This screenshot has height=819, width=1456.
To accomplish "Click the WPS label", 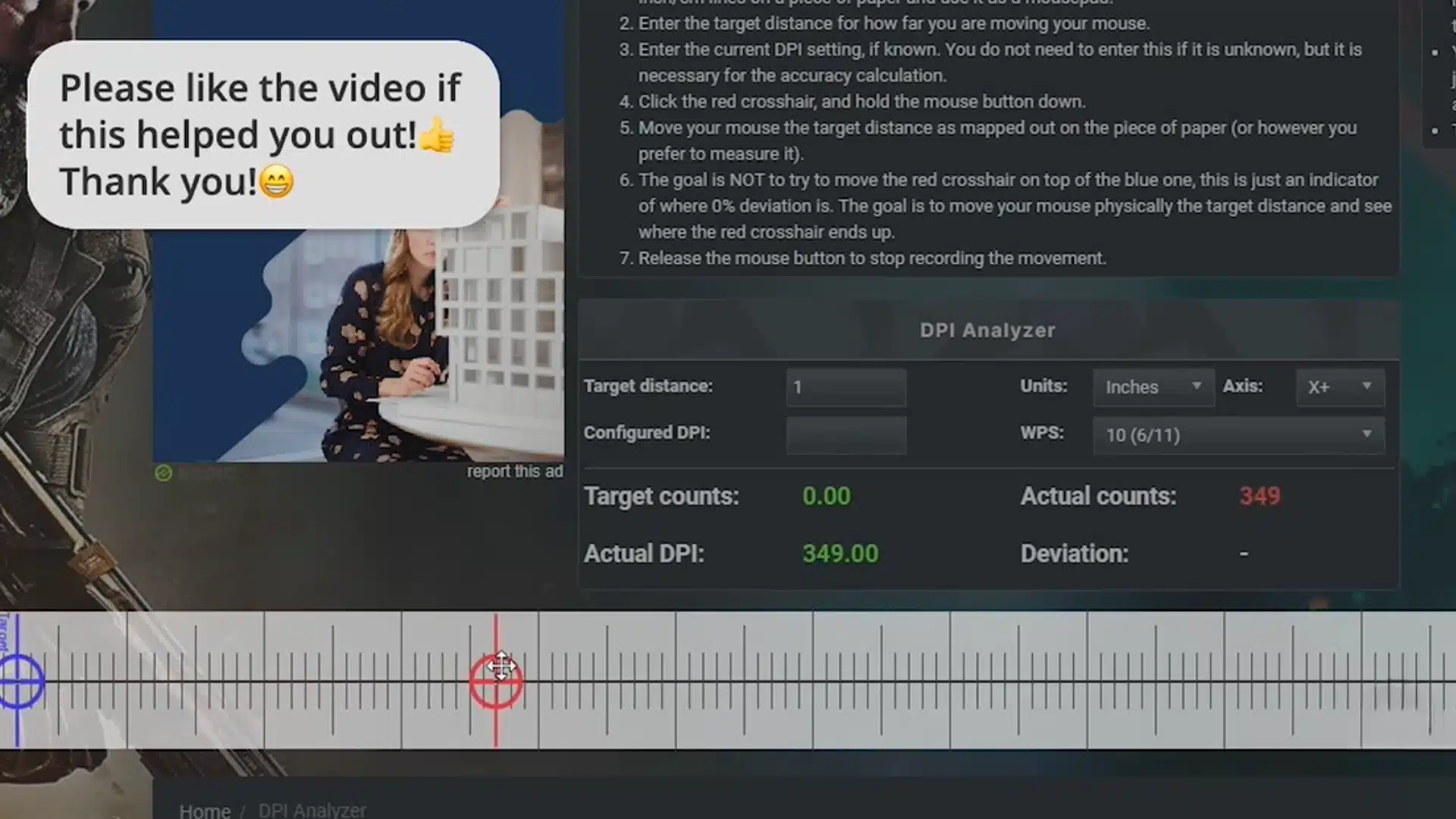I will click(1042, 433).
